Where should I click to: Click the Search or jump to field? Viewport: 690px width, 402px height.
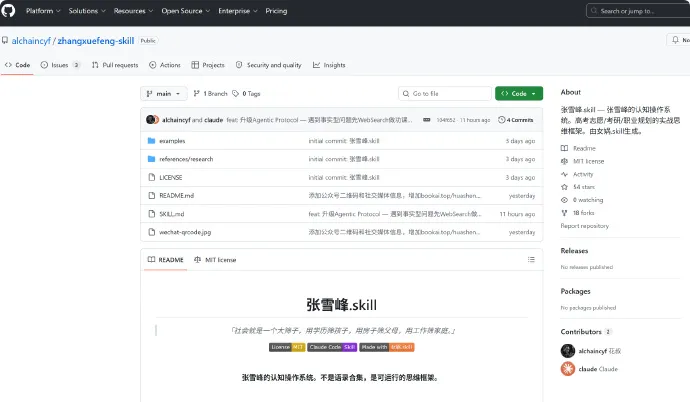[638, 11]
